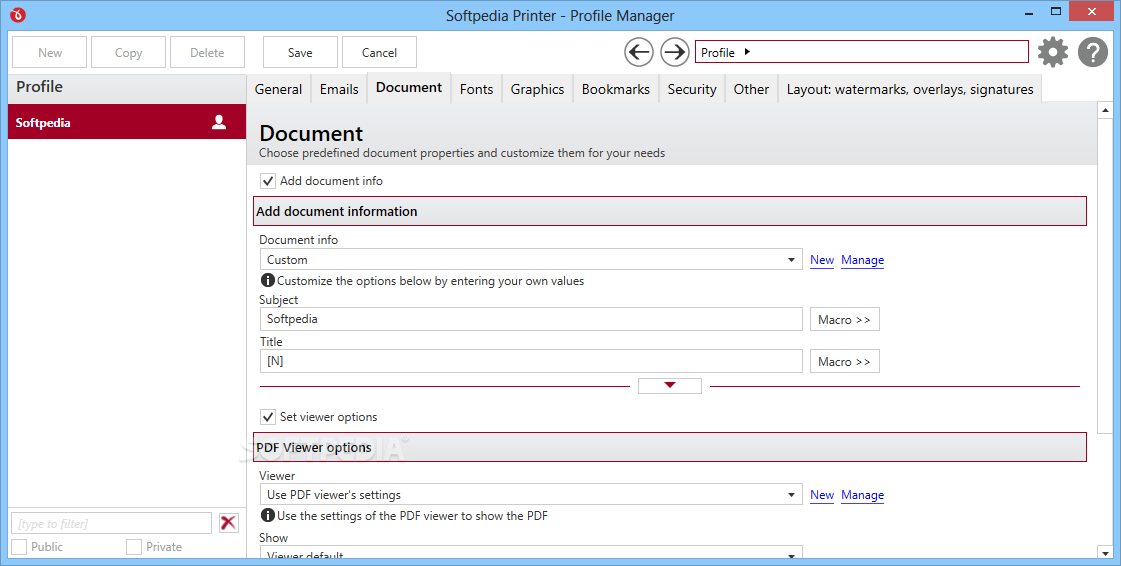Open help via the question mark icon
The width and height of the screenshot is (1121, 566).
[1092, 52]
